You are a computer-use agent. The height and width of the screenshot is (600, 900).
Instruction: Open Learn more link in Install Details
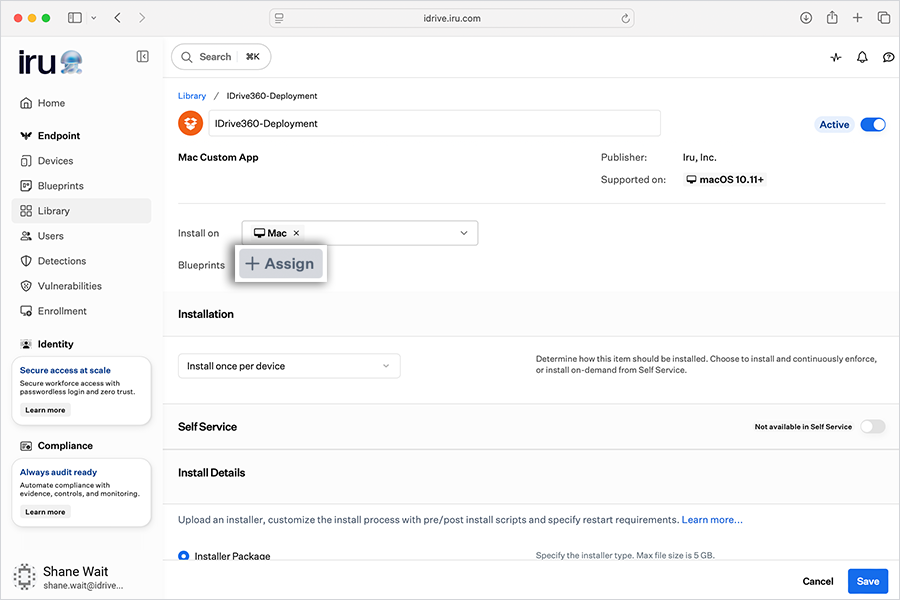[712, 520]
